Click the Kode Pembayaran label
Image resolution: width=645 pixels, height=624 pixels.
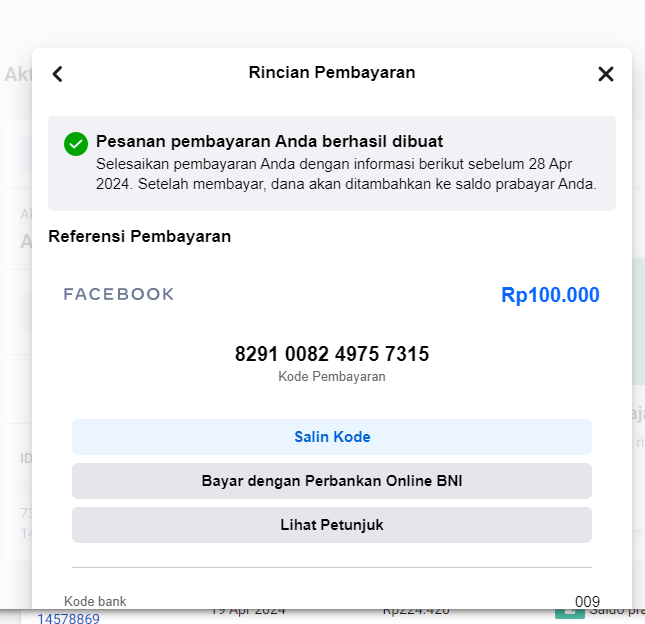coord(332,376)
